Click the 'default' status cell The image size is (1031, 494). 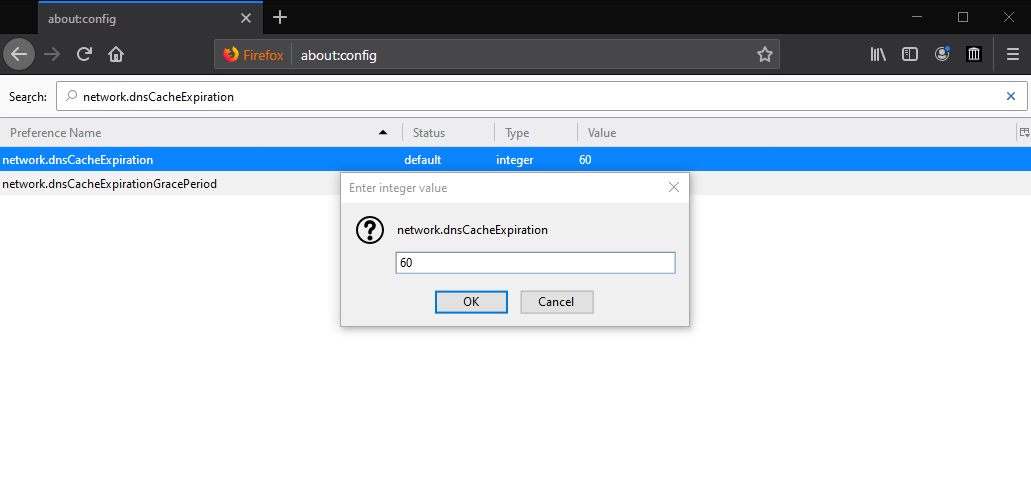point(423,160)
